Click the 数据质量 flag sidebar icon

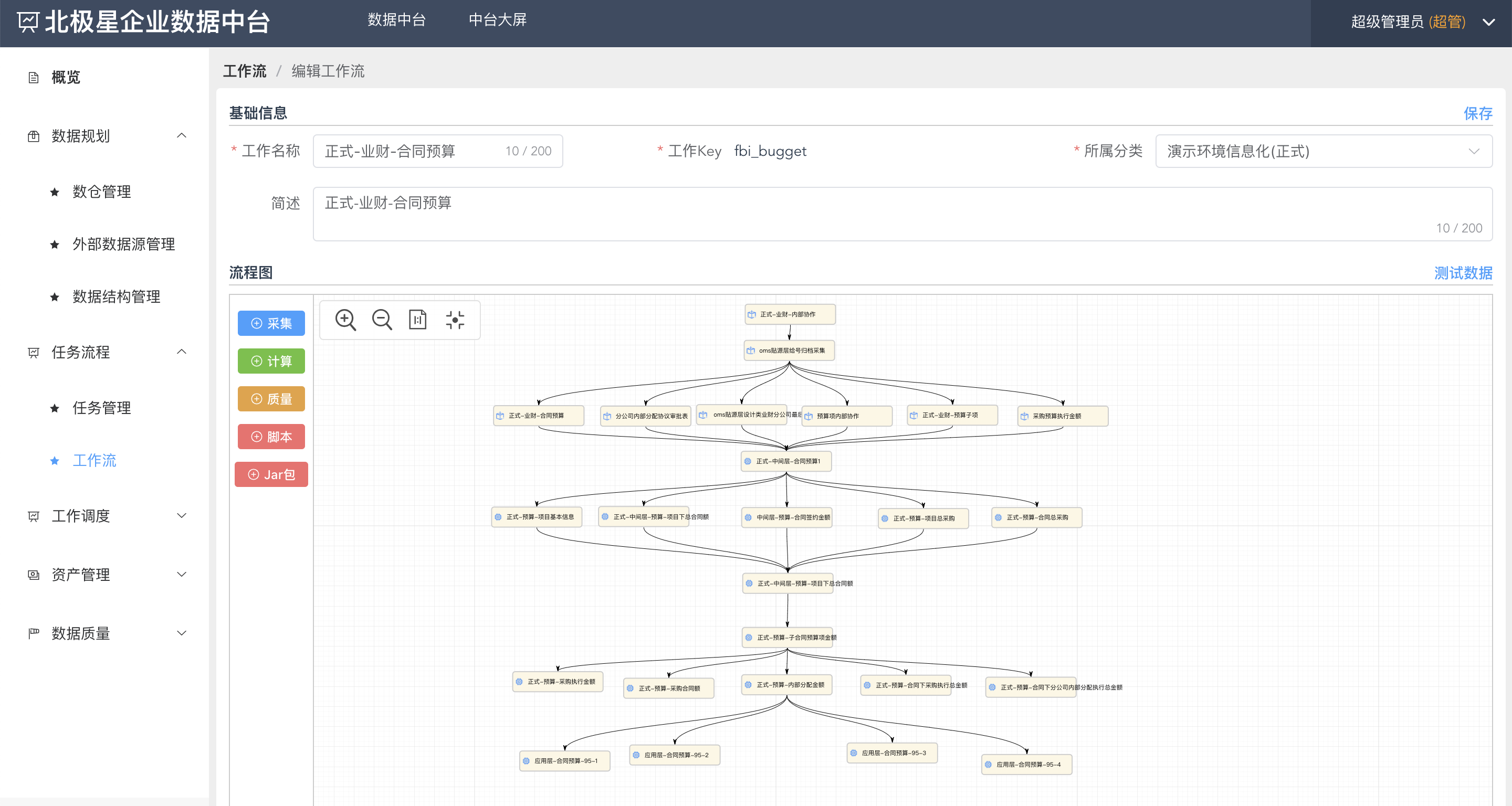(x=34, y=633)
